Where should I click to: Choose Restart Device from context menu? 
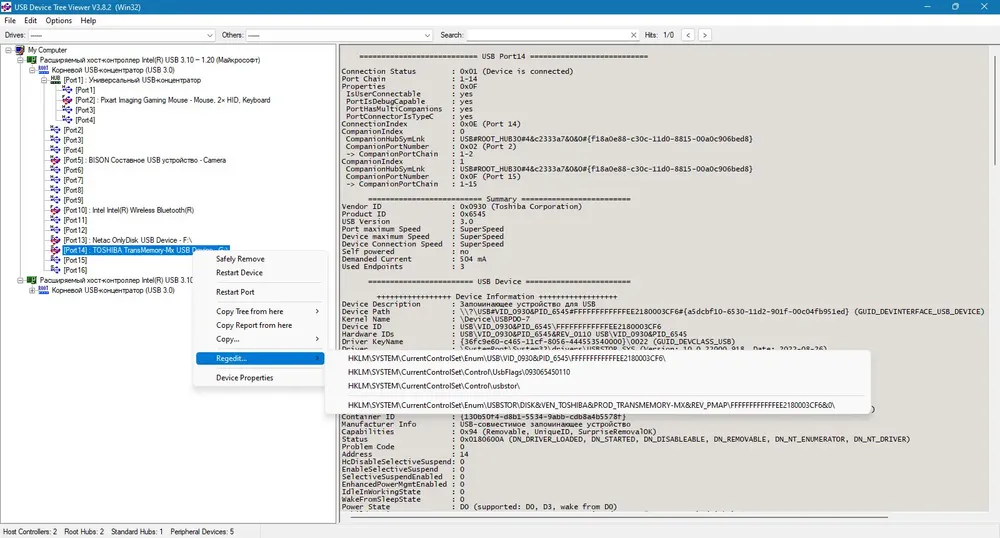click(260, 272)
